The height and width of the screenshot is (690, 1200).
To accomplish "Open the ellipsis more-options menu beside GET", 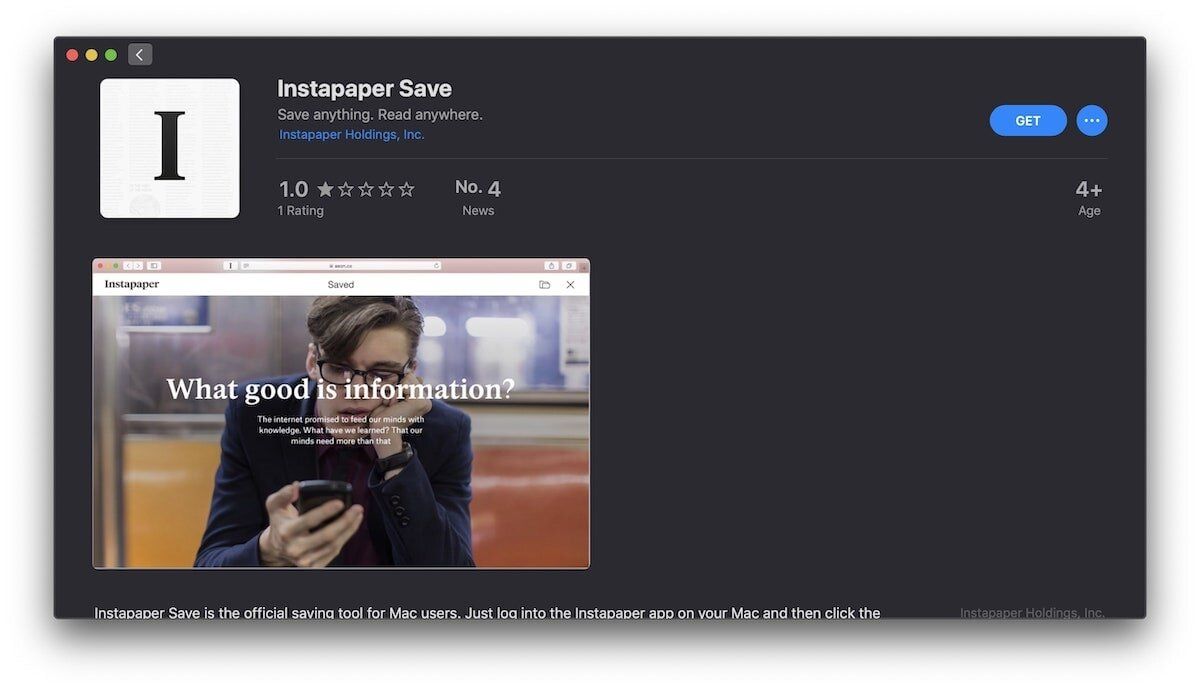I will (1091, 120).
